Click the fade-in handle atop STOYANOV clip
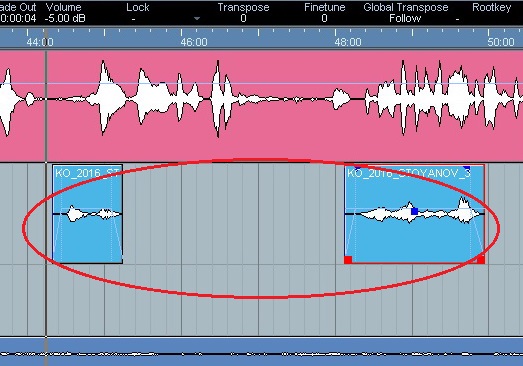The width and height of the screenshot is (523, 366). coord(358,167)
